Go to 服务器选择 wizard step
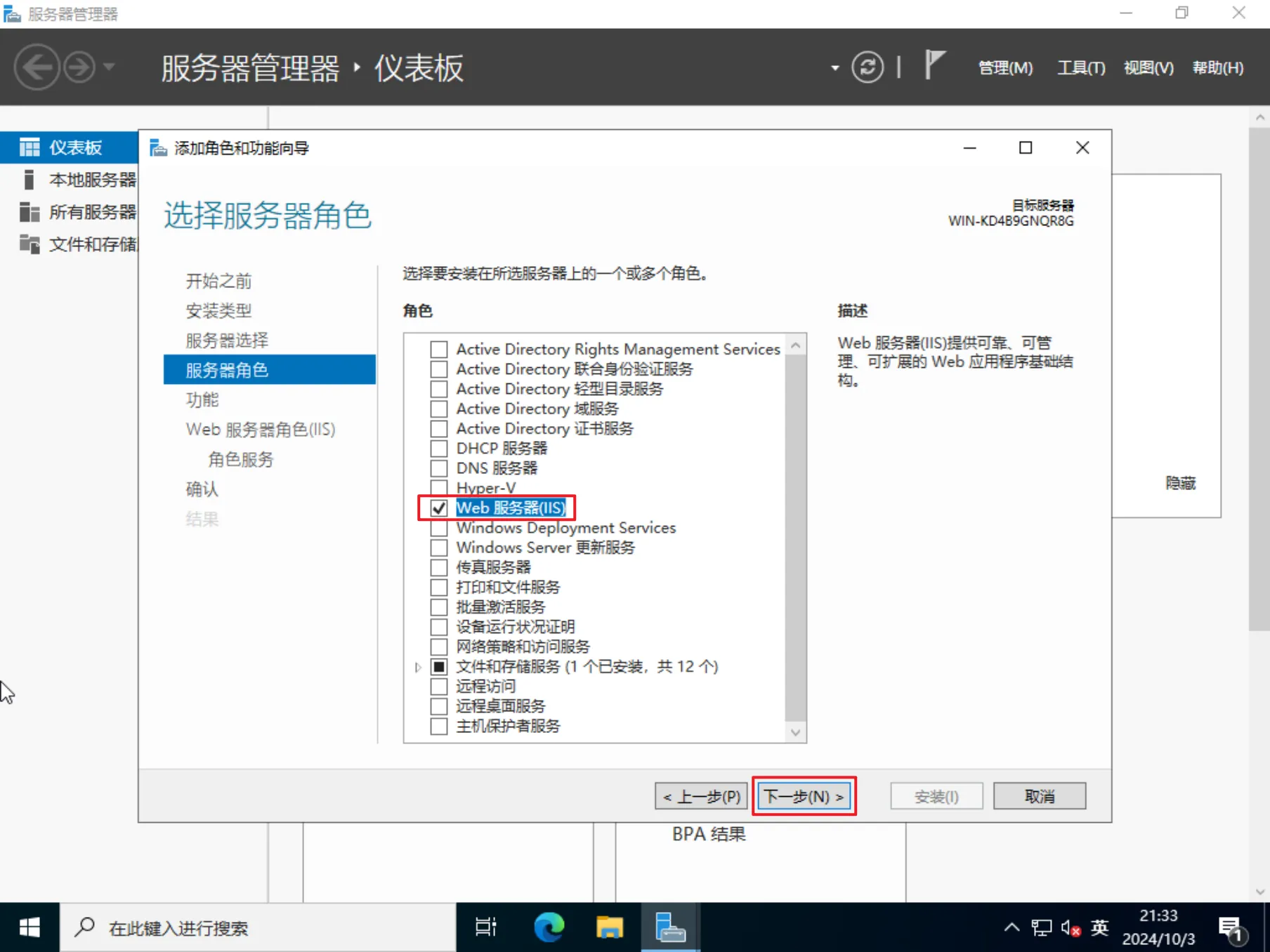This screenshot has height=952, width=1270. pos(227,341)
